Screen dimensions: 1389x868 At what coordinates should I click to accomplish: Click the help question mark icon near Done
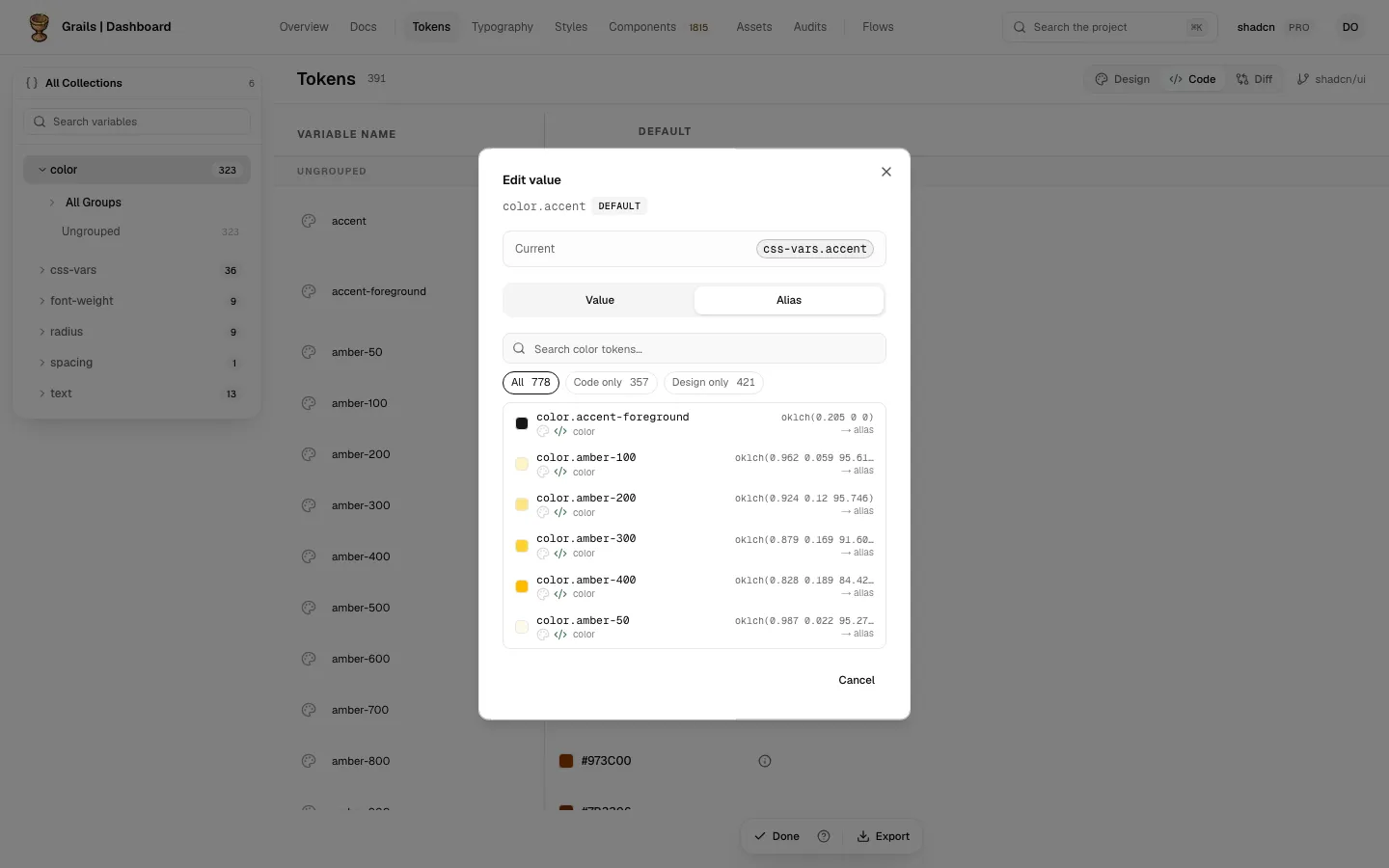(x=824, y=836)
